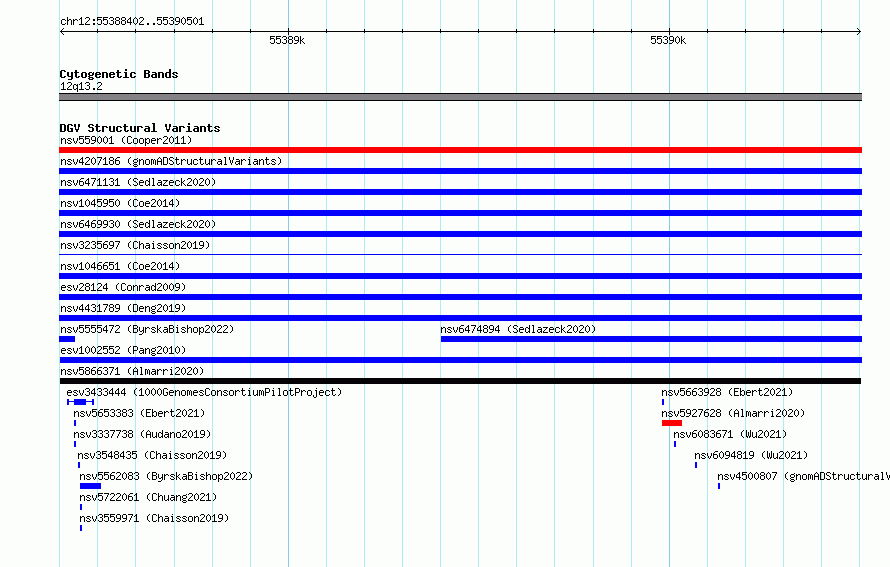
Task: Click the nsv559001 (Cooper2011) variant label
Action: (126, 140)
